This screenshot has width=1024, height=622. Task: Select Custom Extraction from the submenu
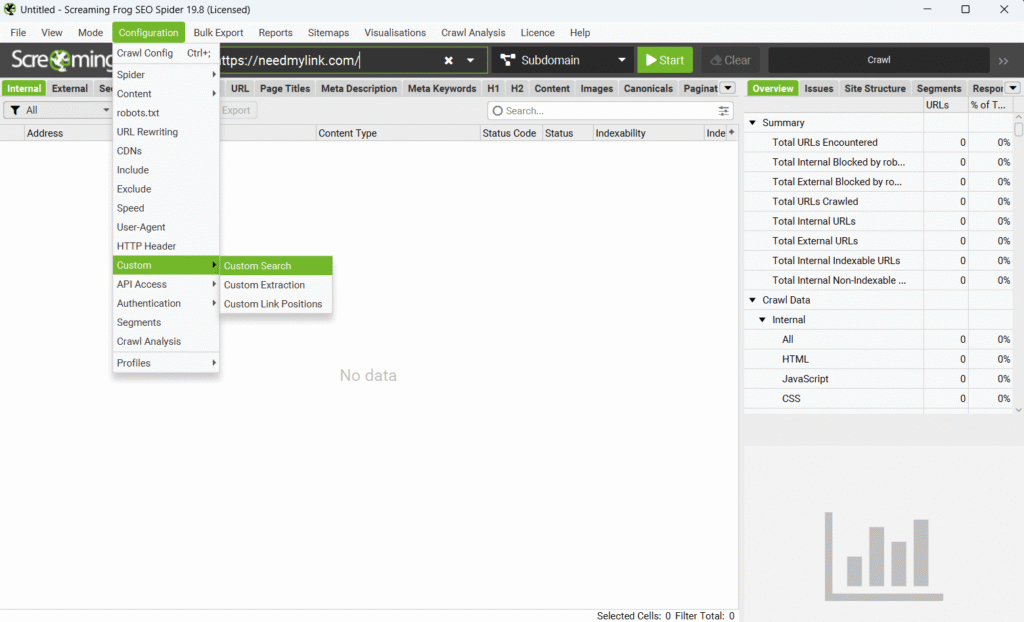tap(264, 285)
